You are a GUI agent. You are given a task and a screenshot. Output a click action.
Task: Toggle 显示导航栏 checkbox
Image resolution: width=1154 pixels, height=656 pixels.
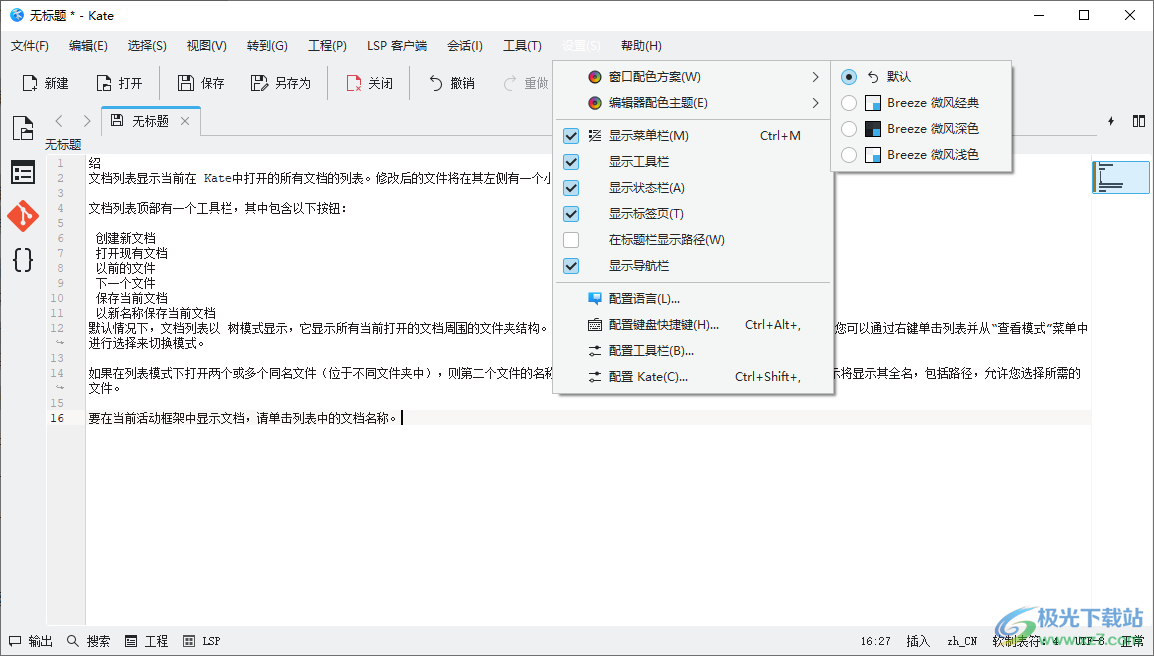click(x=571, y=266)
